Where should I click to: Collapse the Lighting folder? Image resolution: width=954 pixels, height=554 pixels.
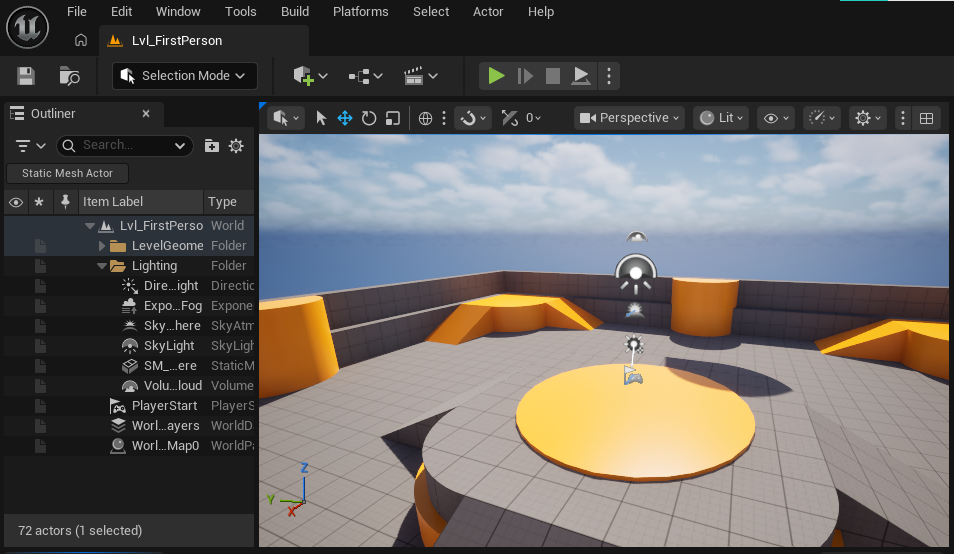click(x=102, y=266)
